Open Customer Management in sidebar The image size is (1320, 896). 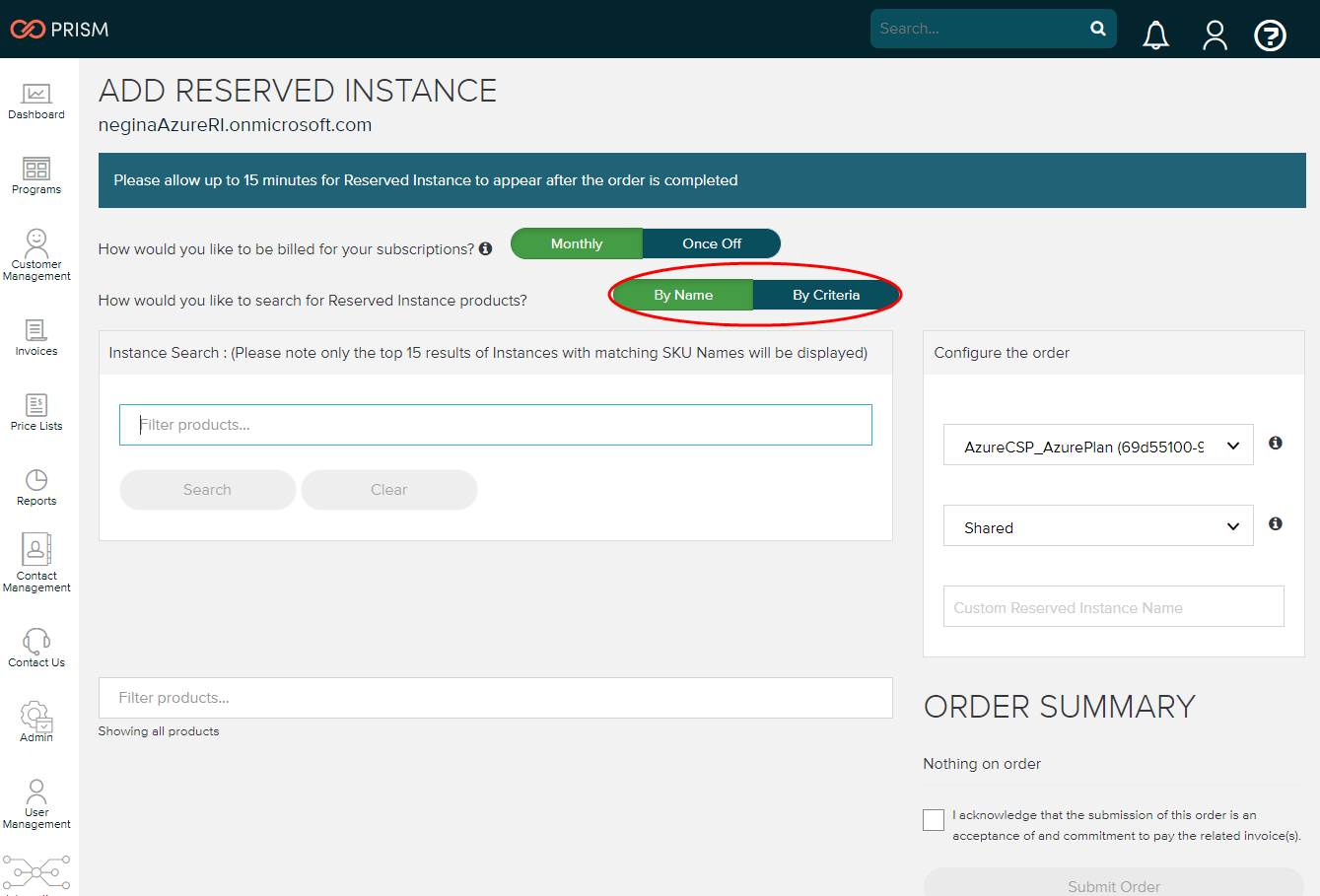click(x=36, y=255)
